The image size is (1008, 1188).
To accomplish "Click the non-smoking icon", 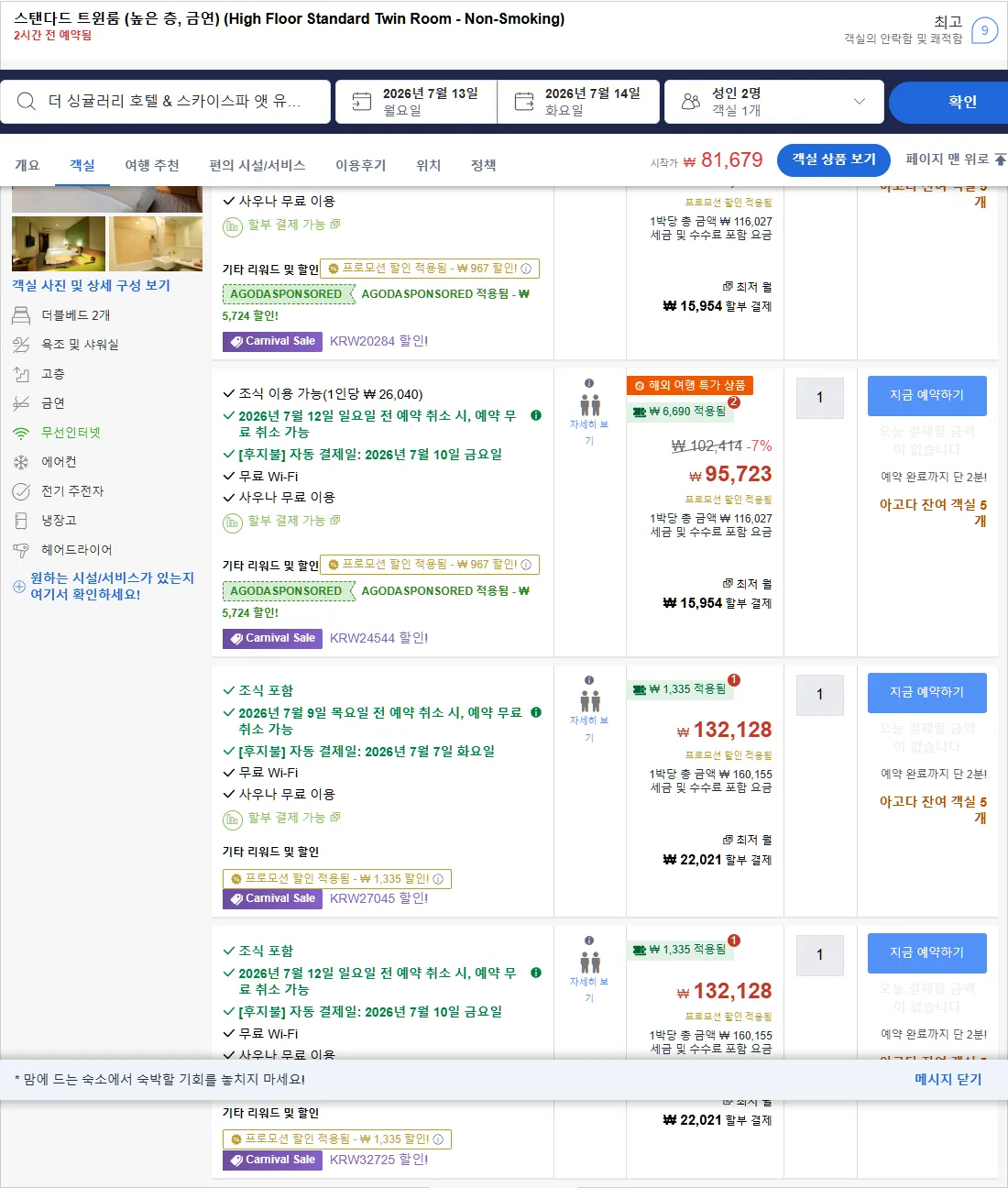I will (x=21, y=403).
